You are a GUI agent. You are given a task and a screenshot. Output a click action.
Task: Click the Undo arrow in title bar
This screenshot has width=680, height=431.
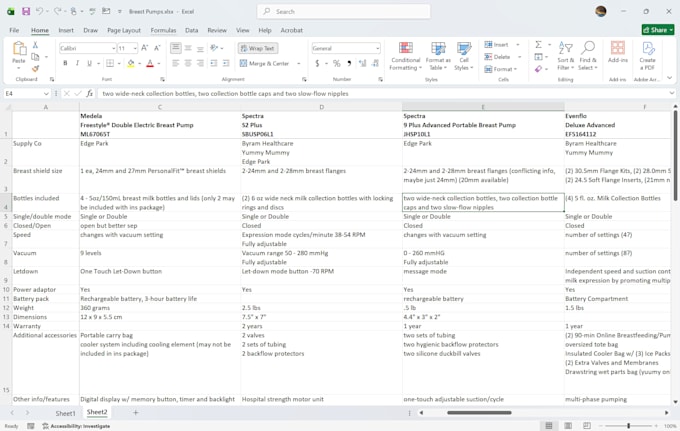click(x=39, y=11)
